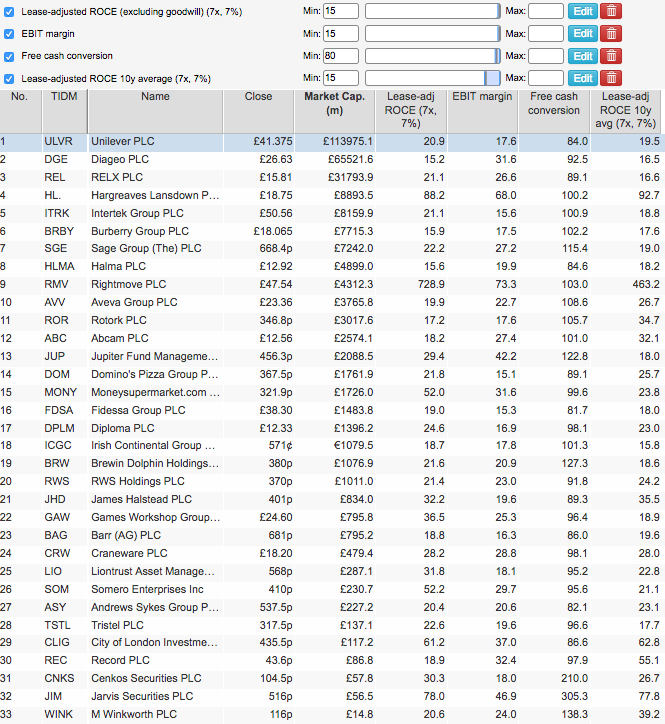Viewport: 665px width, 724px height.
Task: Click the MONY ticker cell
Action: pos(64,392)
